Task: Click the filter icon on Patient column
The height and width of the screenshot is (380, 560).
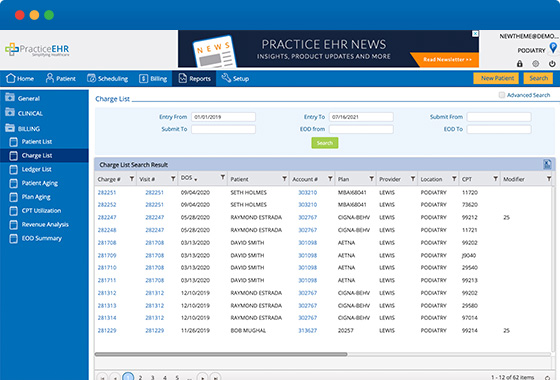Action: point(284,178)
